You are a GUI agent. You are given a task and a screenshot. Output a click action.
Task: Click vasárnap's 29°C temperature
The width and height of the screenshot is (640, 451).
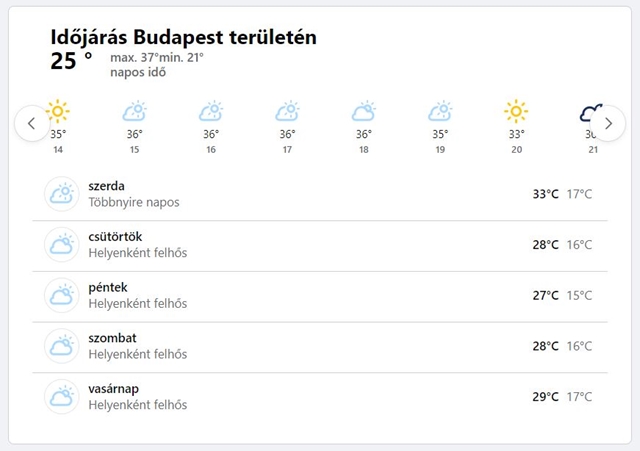tap(545, 396)
